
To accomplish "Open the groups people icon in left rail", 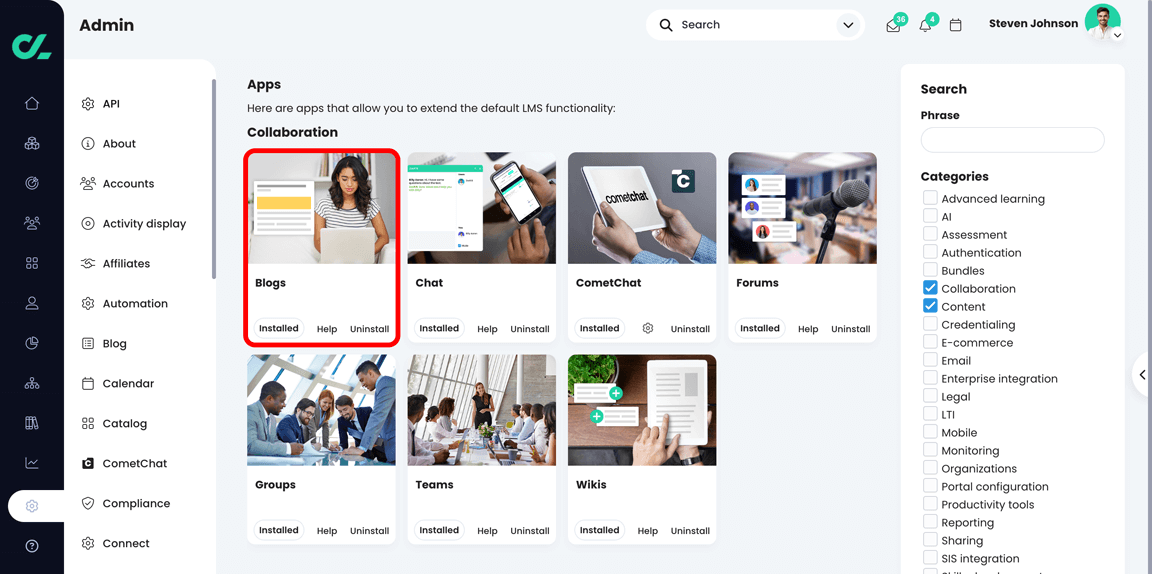I will click(x=32, y=223).
